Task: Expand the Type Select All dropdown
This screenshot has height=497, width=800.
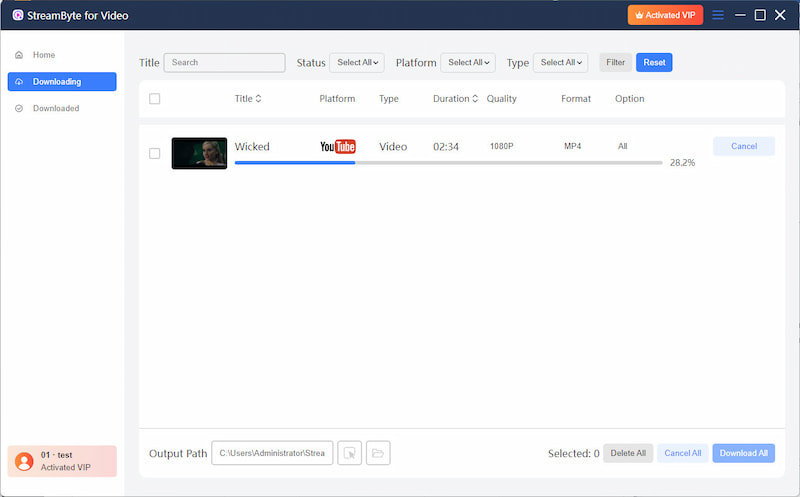Action: coord(560,62)
